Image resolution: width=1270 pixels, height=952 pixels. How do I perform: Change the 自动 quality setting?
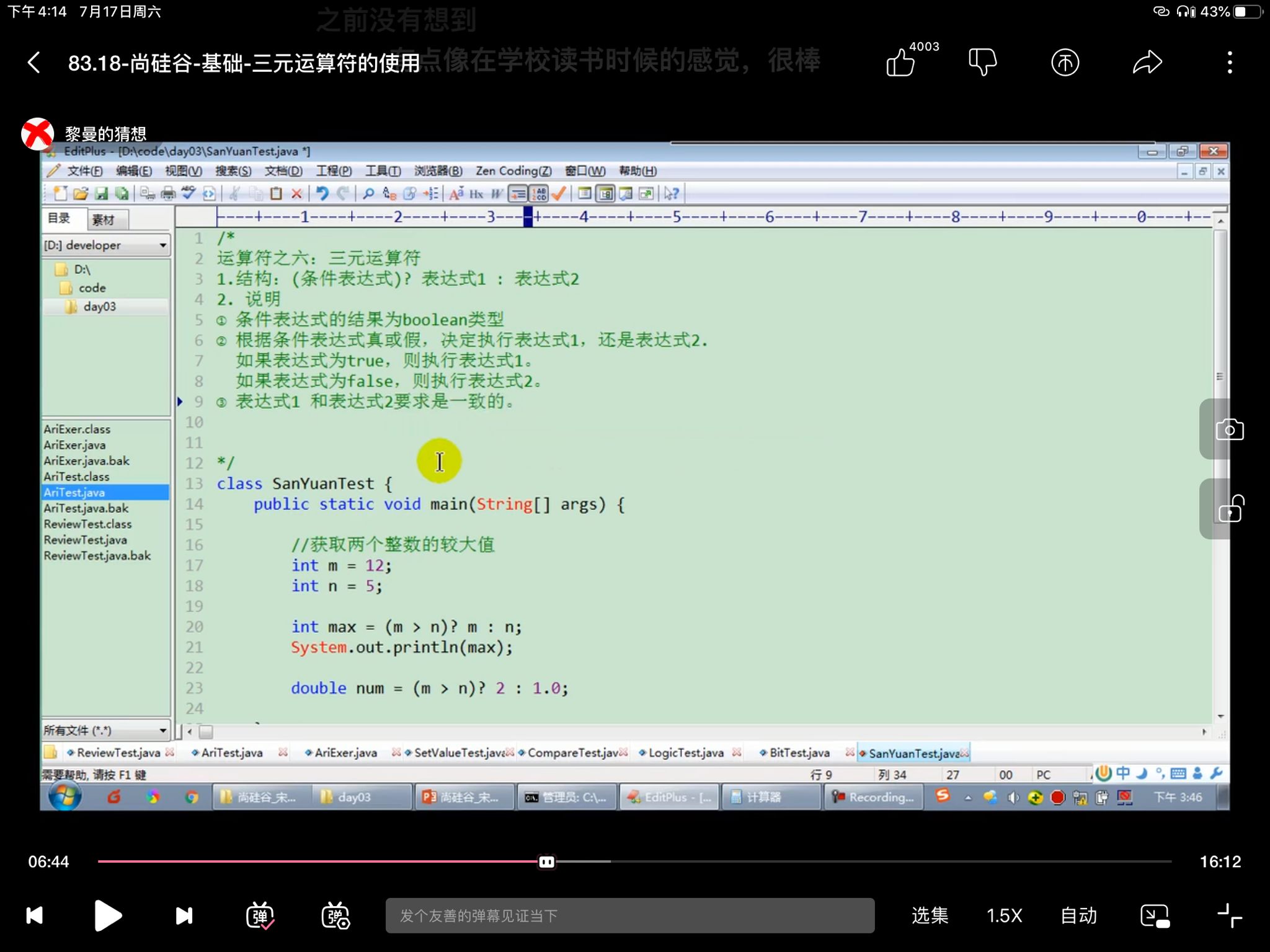1079,915
